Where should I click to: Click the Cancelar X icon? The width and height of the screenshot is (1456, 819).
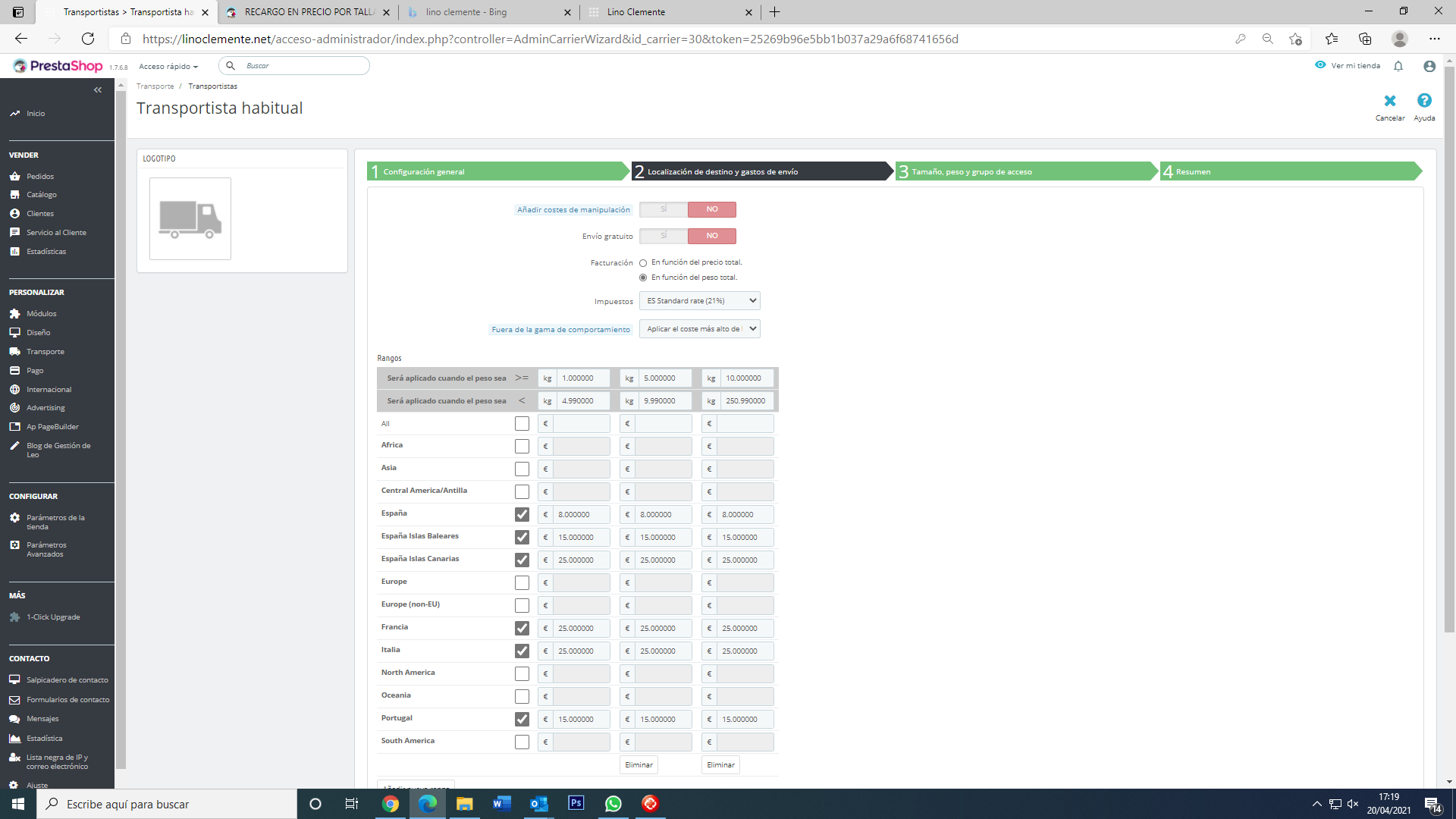(1389, 101)
